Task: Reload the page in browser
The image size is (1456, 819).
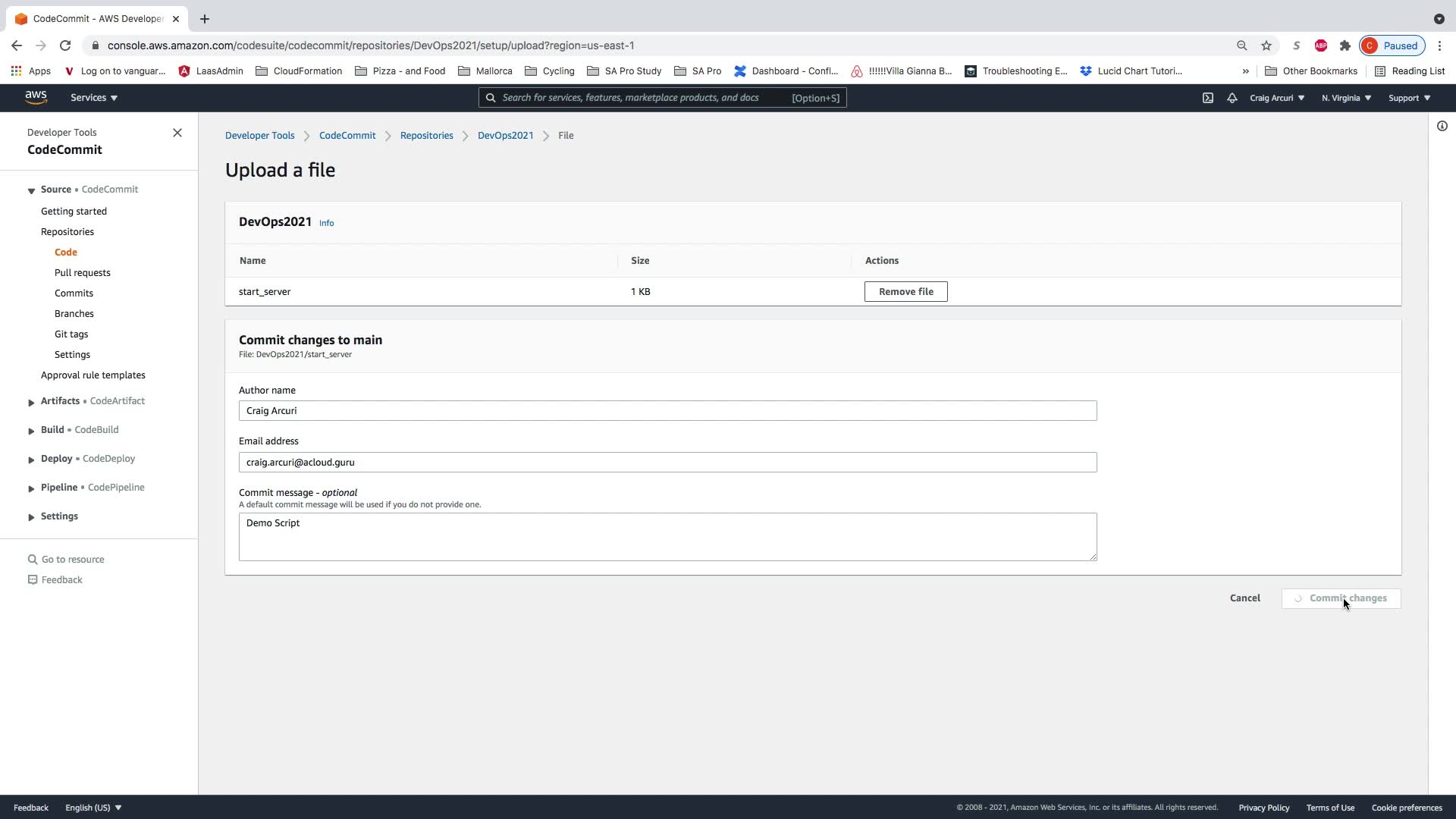Action: [x=65, y=45]
